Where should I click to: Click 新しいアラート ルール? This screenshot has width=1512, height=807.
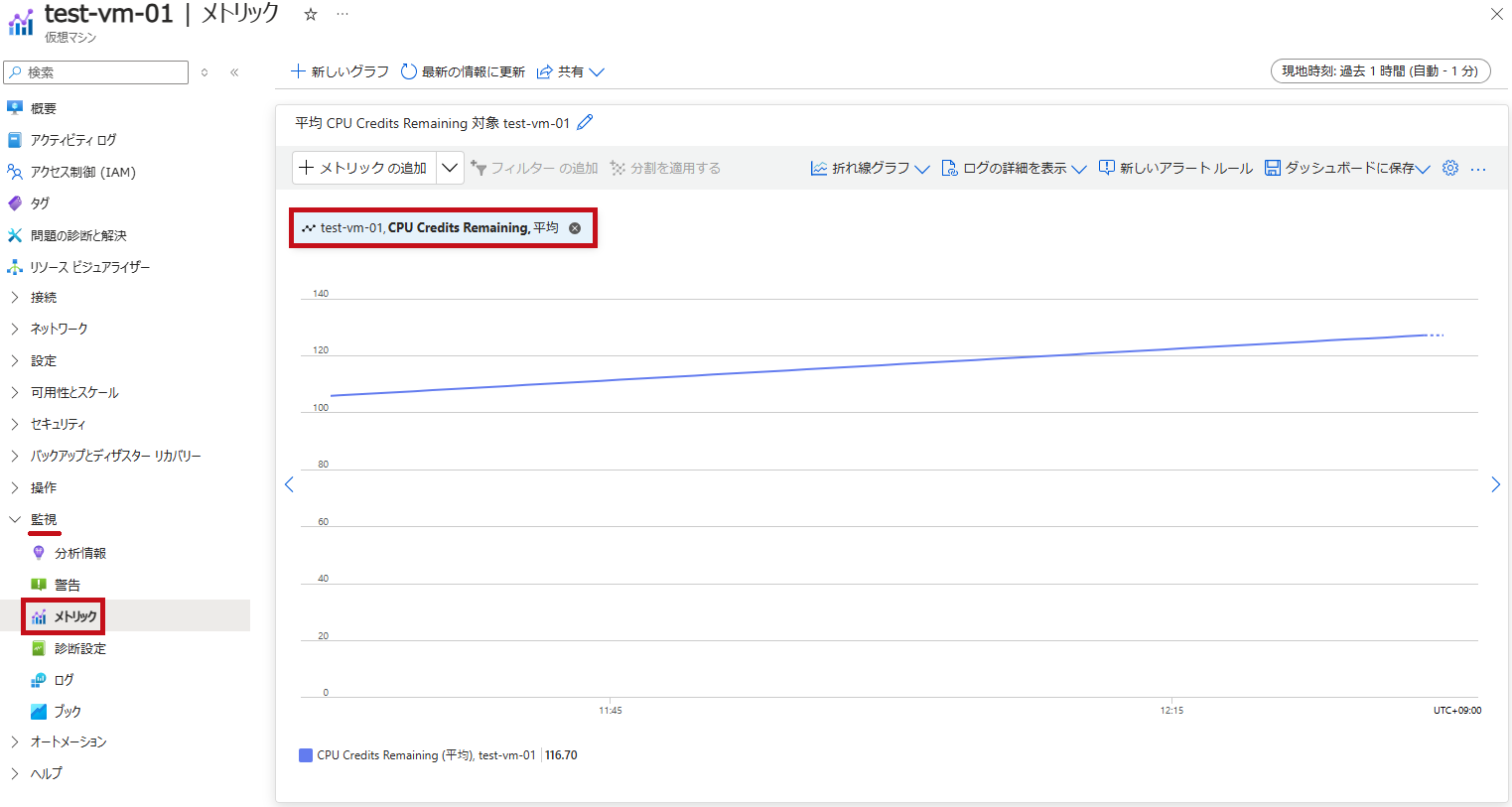click(1175, 169)
